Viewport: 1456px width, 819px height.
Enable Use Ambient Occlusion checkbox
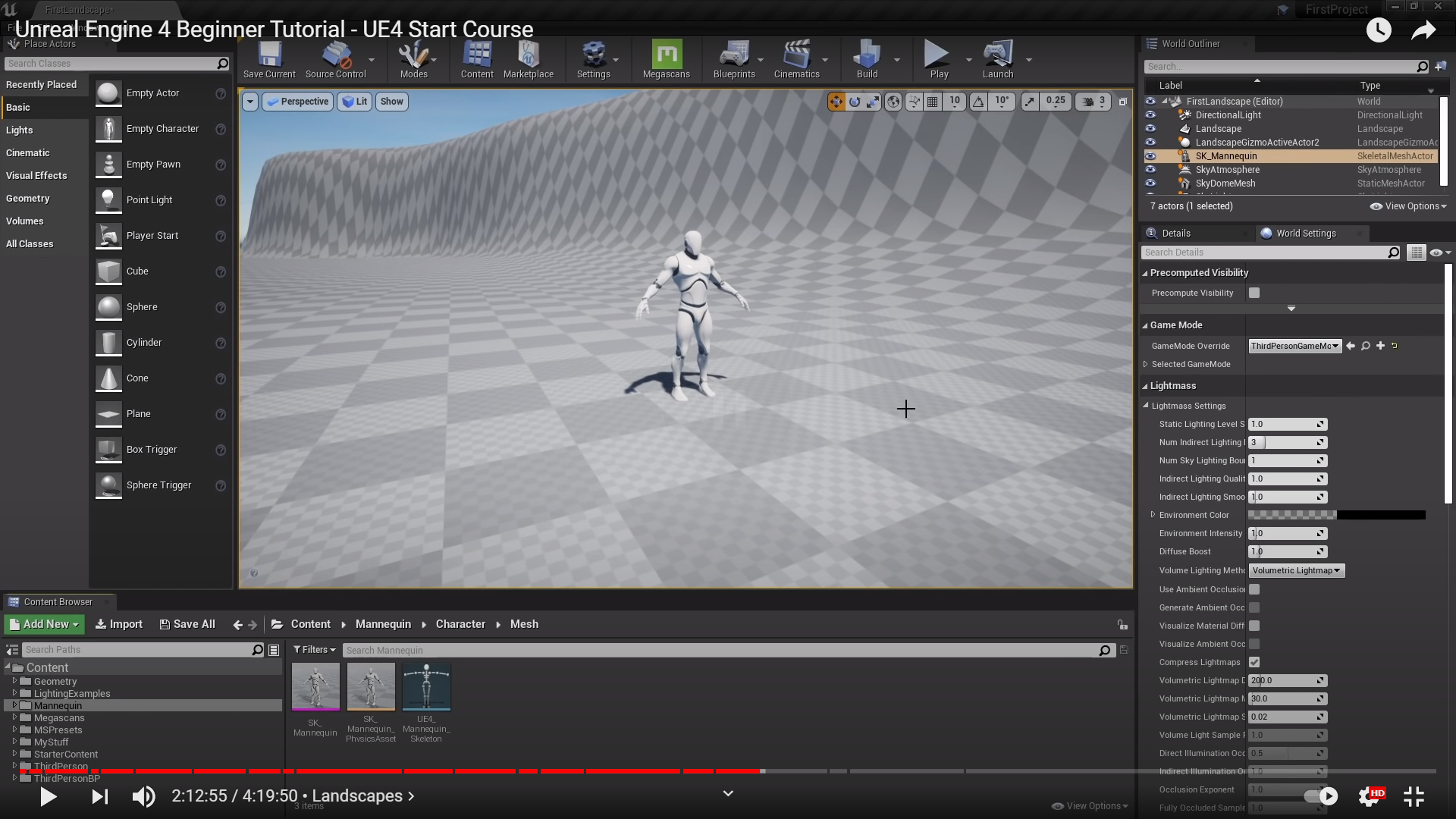[1254, 589]
